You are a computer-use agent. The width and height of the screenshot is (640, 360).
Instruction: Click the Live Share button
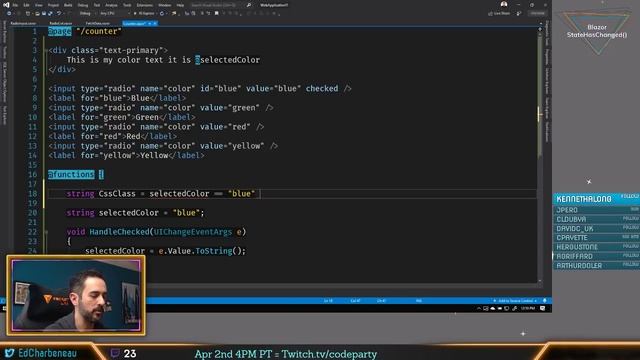click(499, 13)
